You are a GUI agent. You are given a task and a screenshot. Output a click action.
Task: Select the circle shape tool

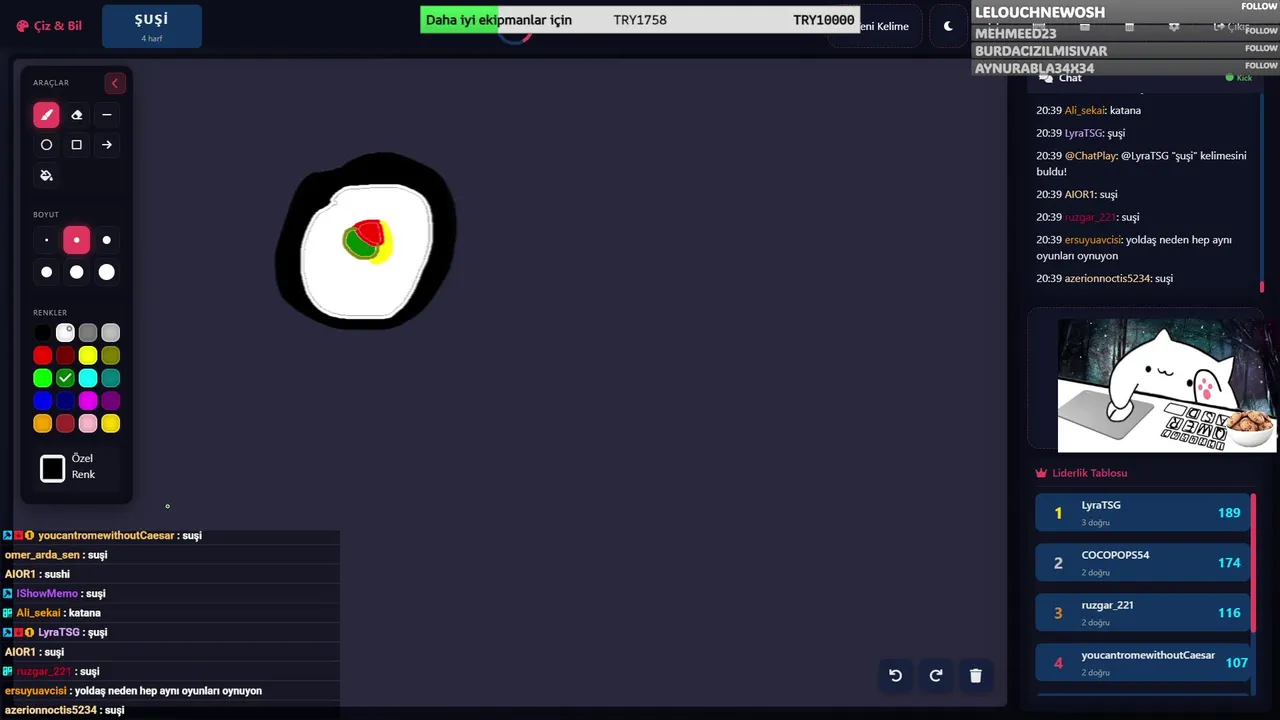[x=46, y=145]
